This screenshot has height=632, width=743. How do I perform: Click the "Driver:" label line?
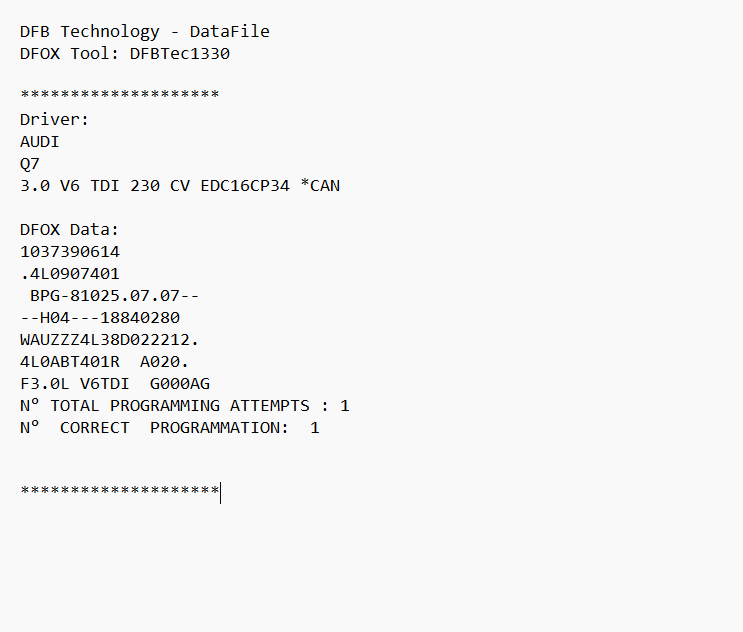(x=54, y=120)
